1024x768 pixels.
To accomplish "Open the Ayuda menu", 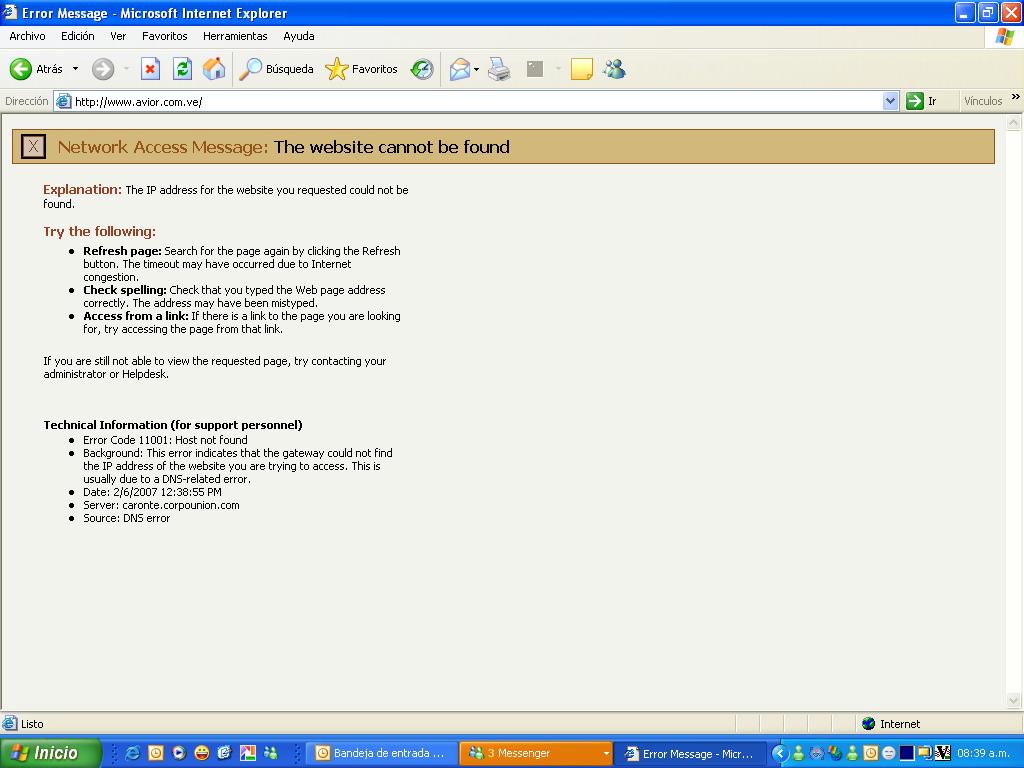I will (298, 36).
